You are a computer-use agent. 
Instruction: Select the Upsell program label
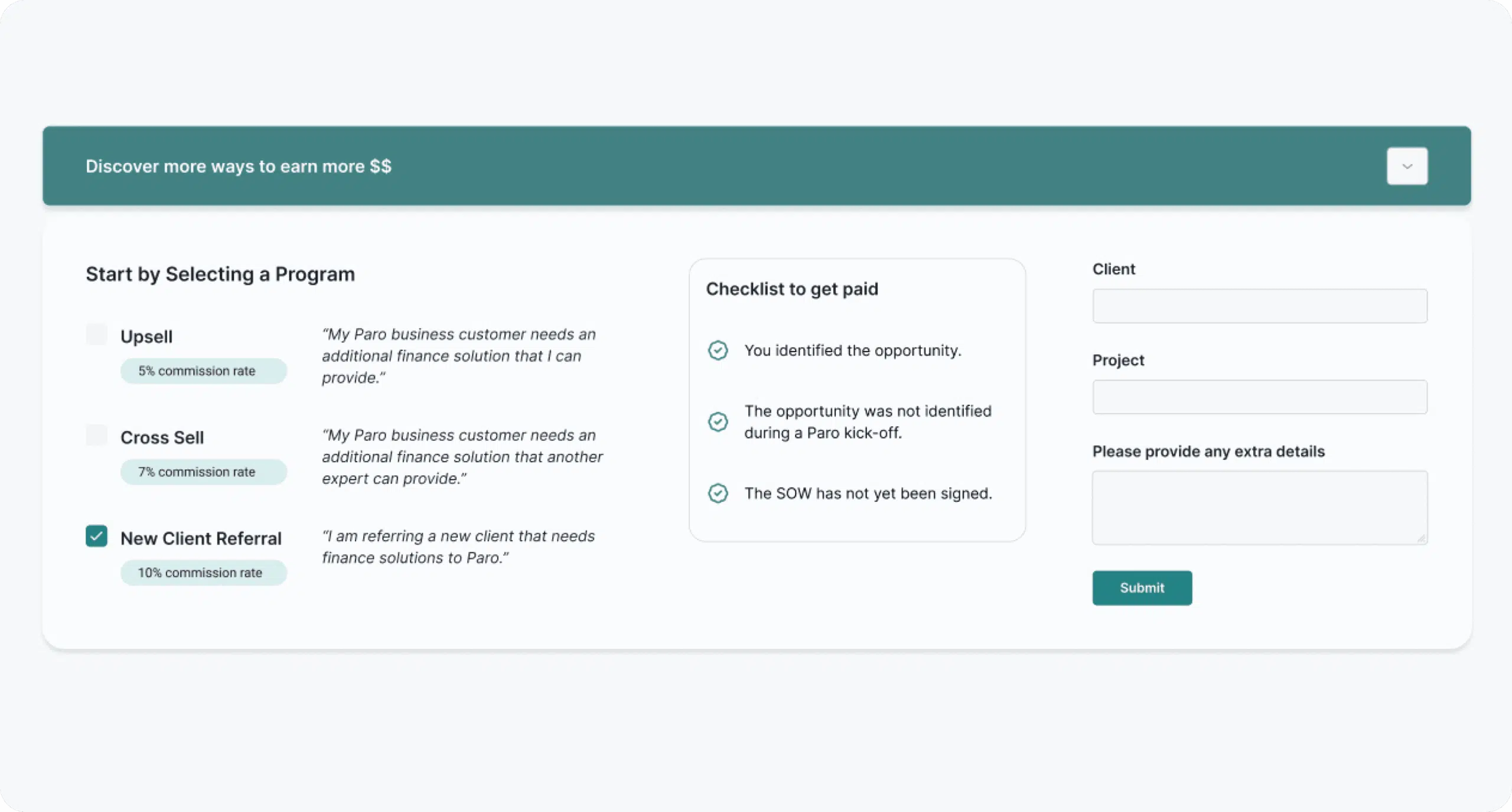(146, 336)
